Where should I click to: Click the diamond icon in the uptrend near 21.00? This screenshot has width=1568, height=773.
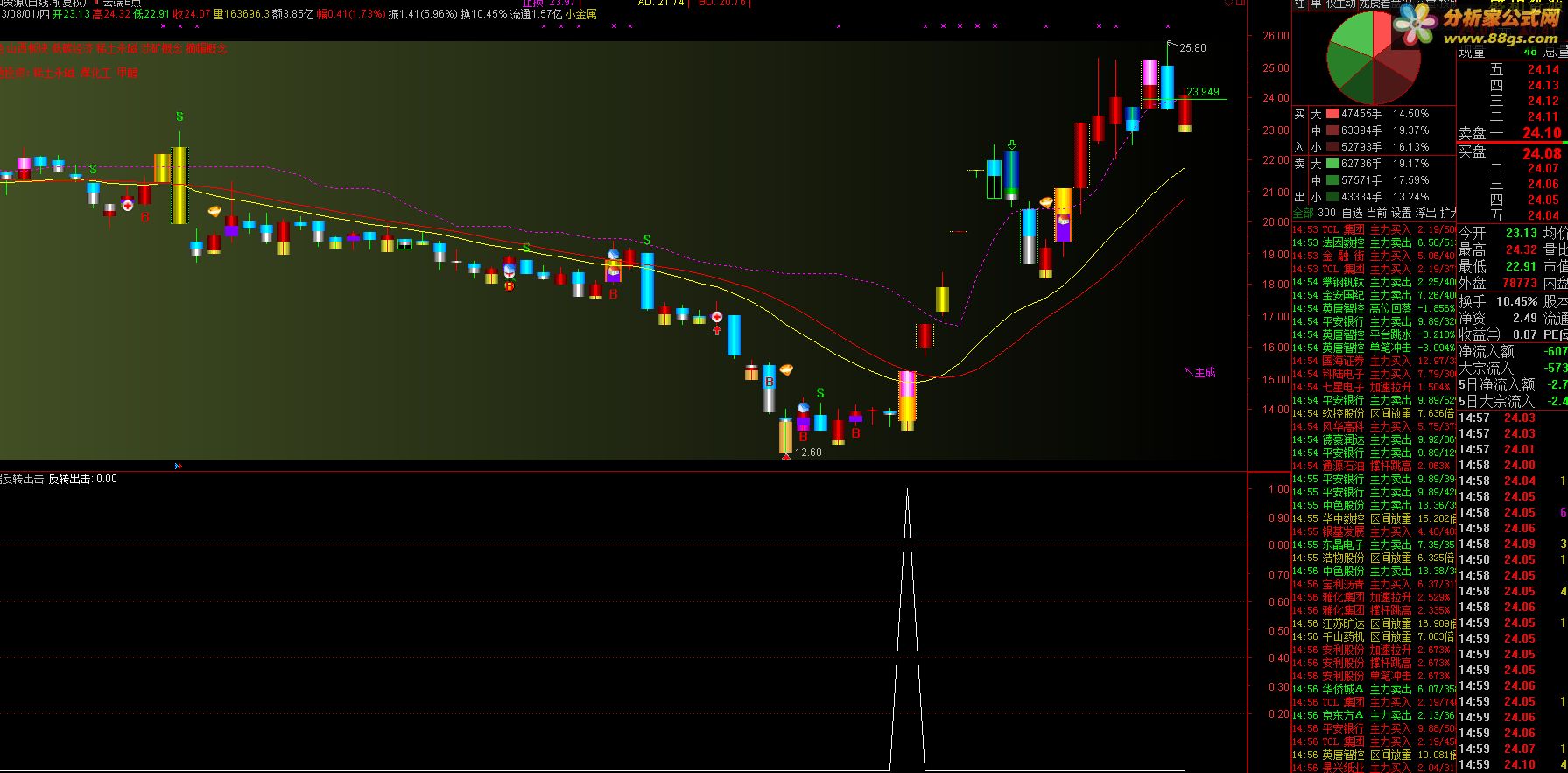coord(1046,202)
